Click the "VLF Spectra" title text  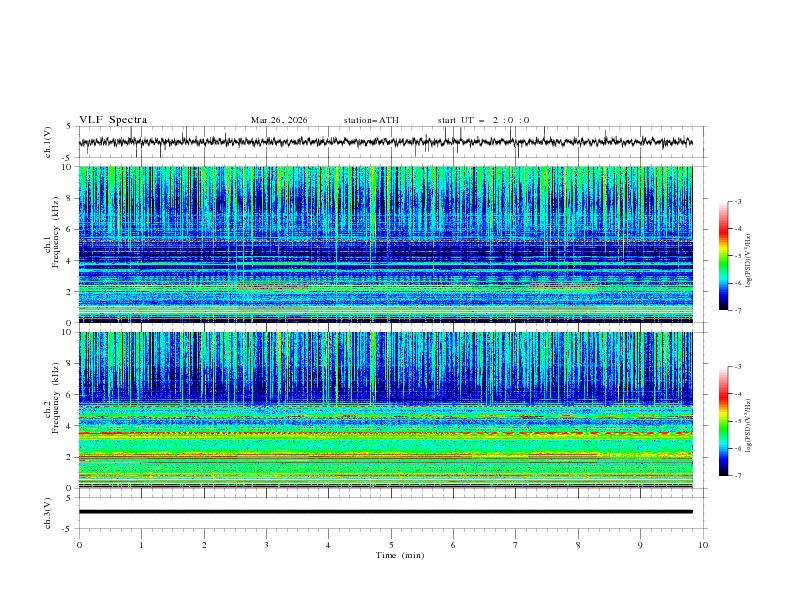[x=113, y=120]
